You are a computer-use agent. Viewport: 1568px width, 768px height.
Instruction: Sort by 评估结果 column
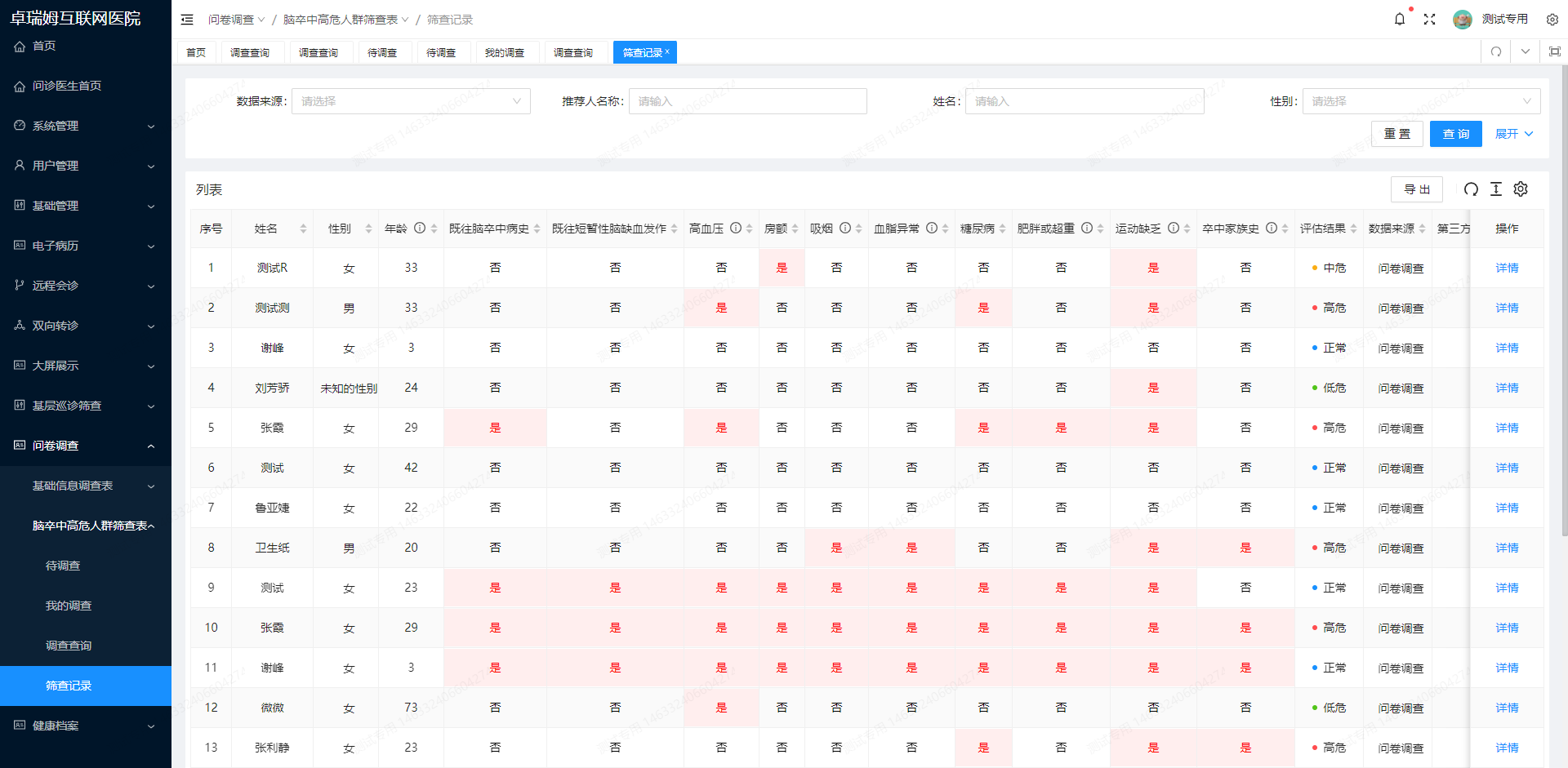click(x=1353, y=229)
